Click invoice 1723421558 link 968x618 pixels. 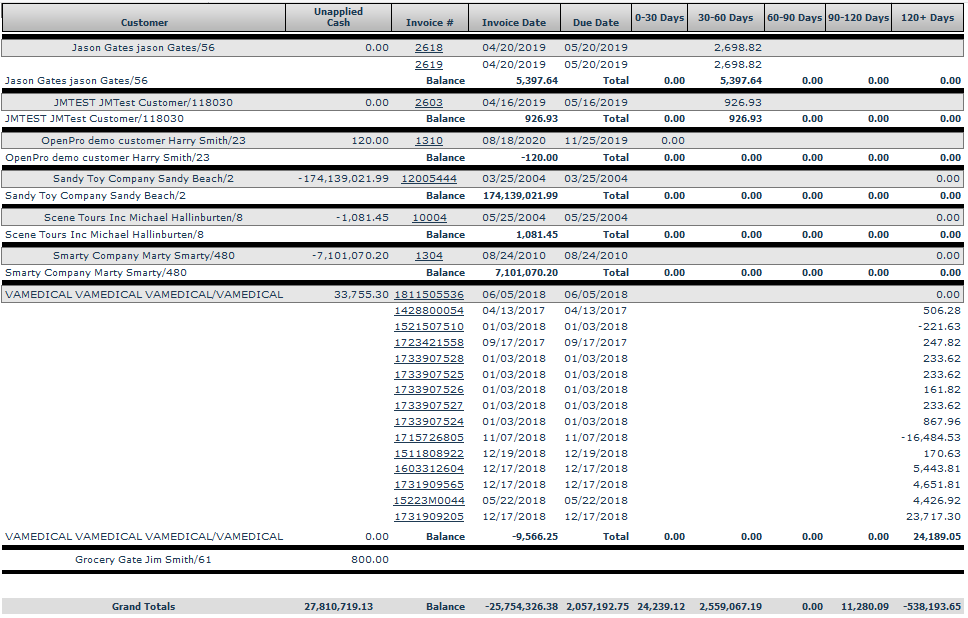click(428, 343)
